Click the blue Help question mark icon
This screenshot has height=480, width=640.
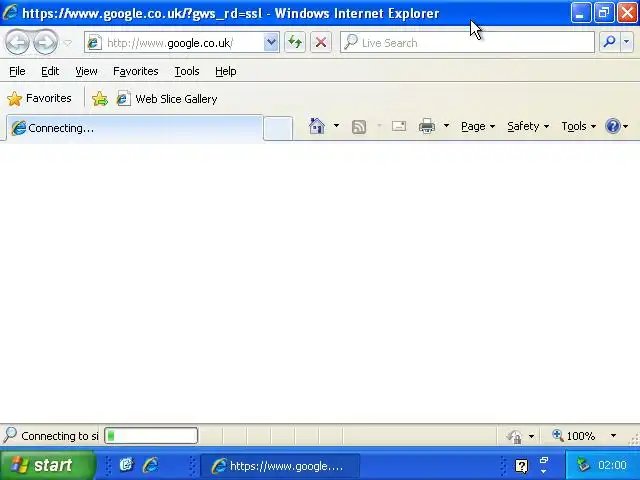tap(613, 126)
